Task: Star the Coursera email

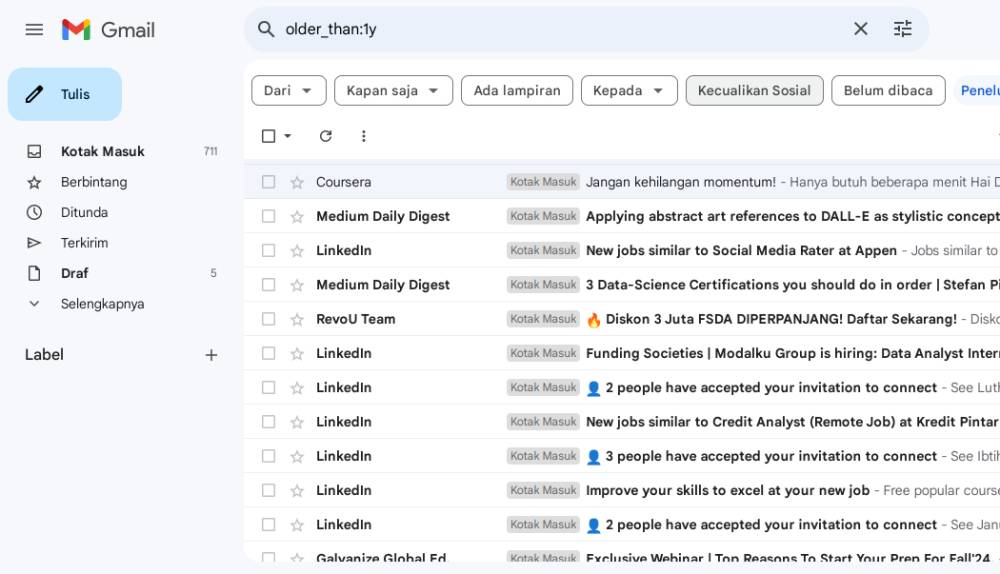Action: [297, 182]
